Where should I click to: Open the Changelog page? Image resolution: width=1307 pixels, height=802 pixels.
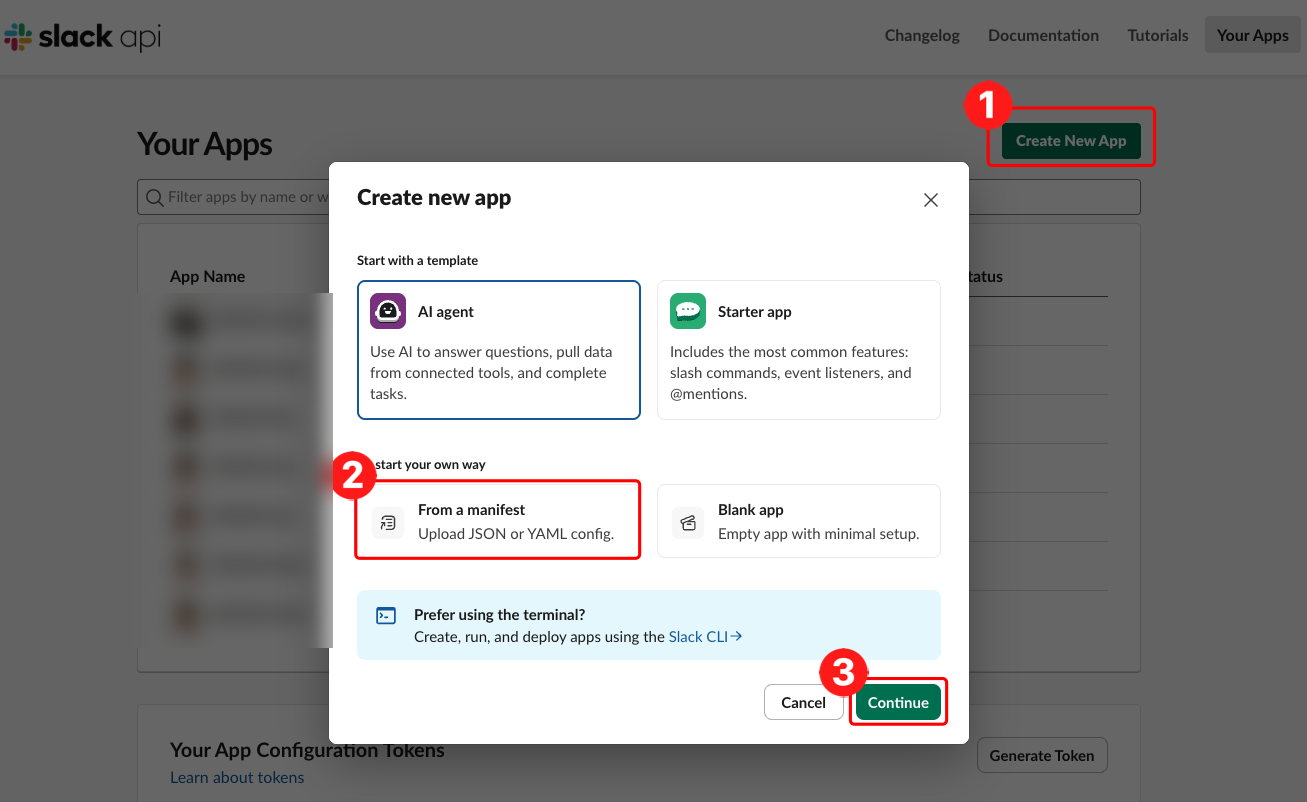[922, 35]
